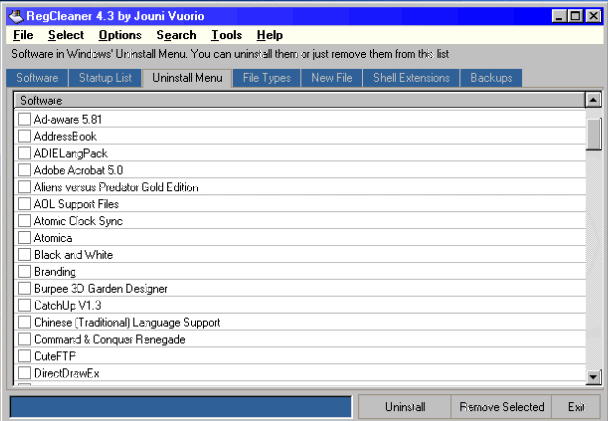
Task: Close the RegCleaner window
Action: pyautogui.click(x=593, y=16)
